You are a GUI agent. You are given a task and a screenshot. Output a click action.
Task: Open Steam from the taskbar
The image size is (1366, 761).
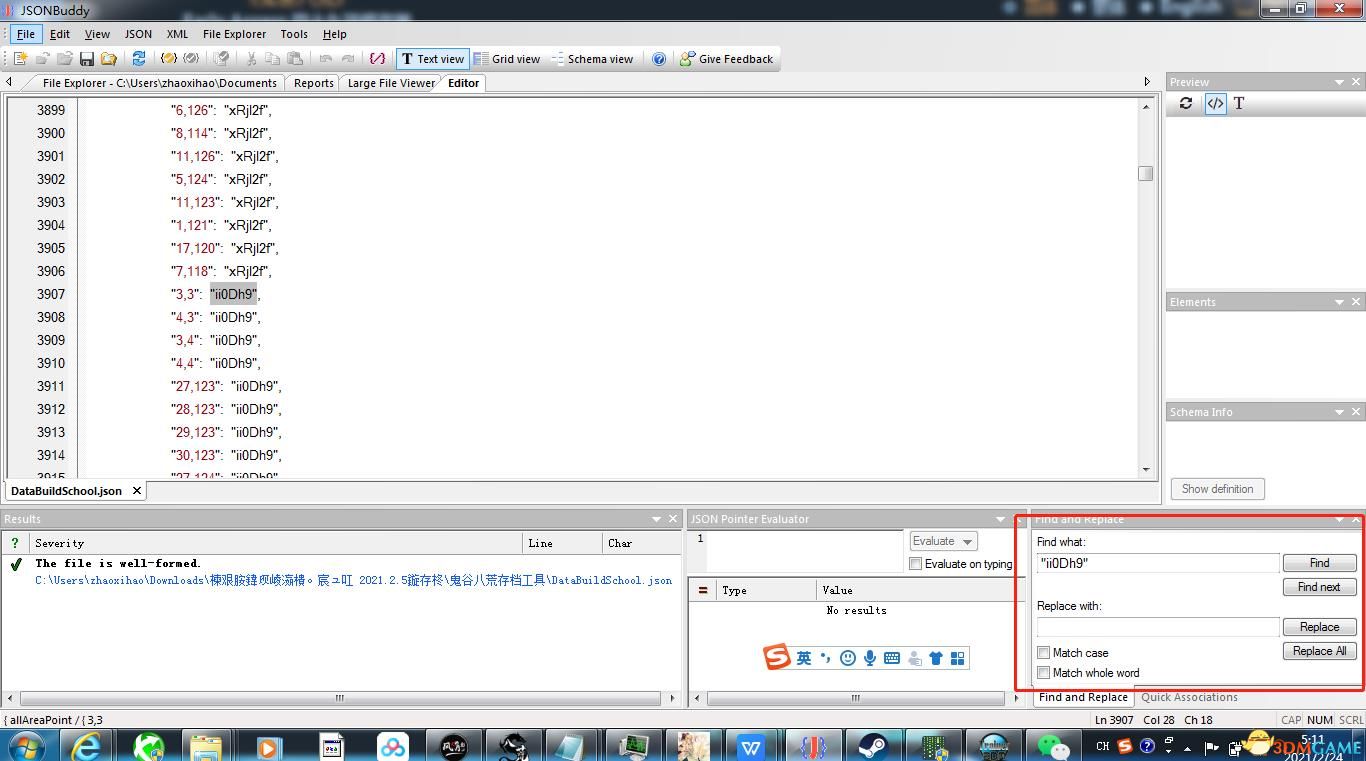pyautogui.click(x=873, y=746)
